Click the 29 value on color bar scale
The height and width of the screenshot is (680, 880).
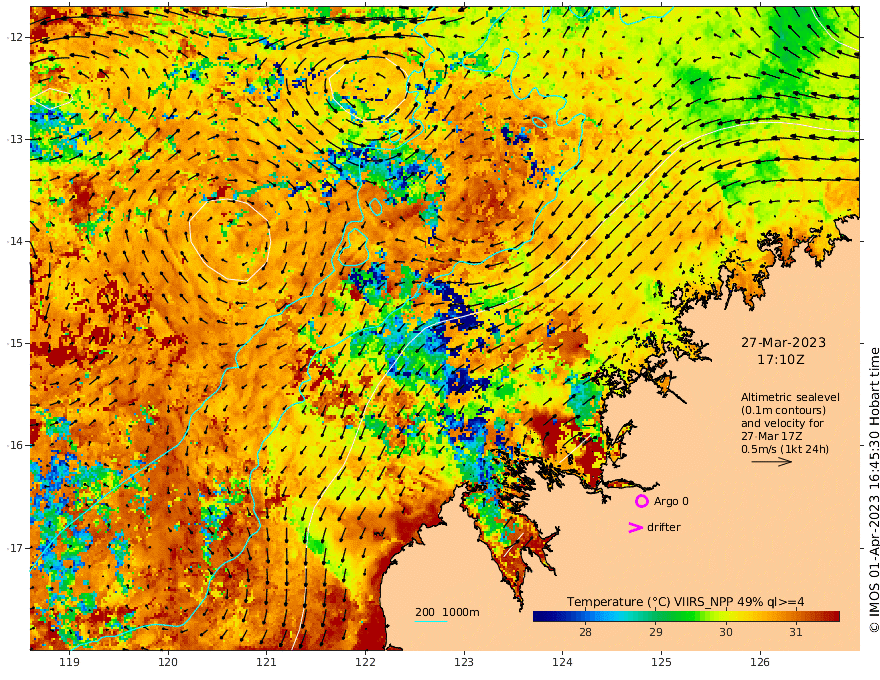(x=656, y=632)
